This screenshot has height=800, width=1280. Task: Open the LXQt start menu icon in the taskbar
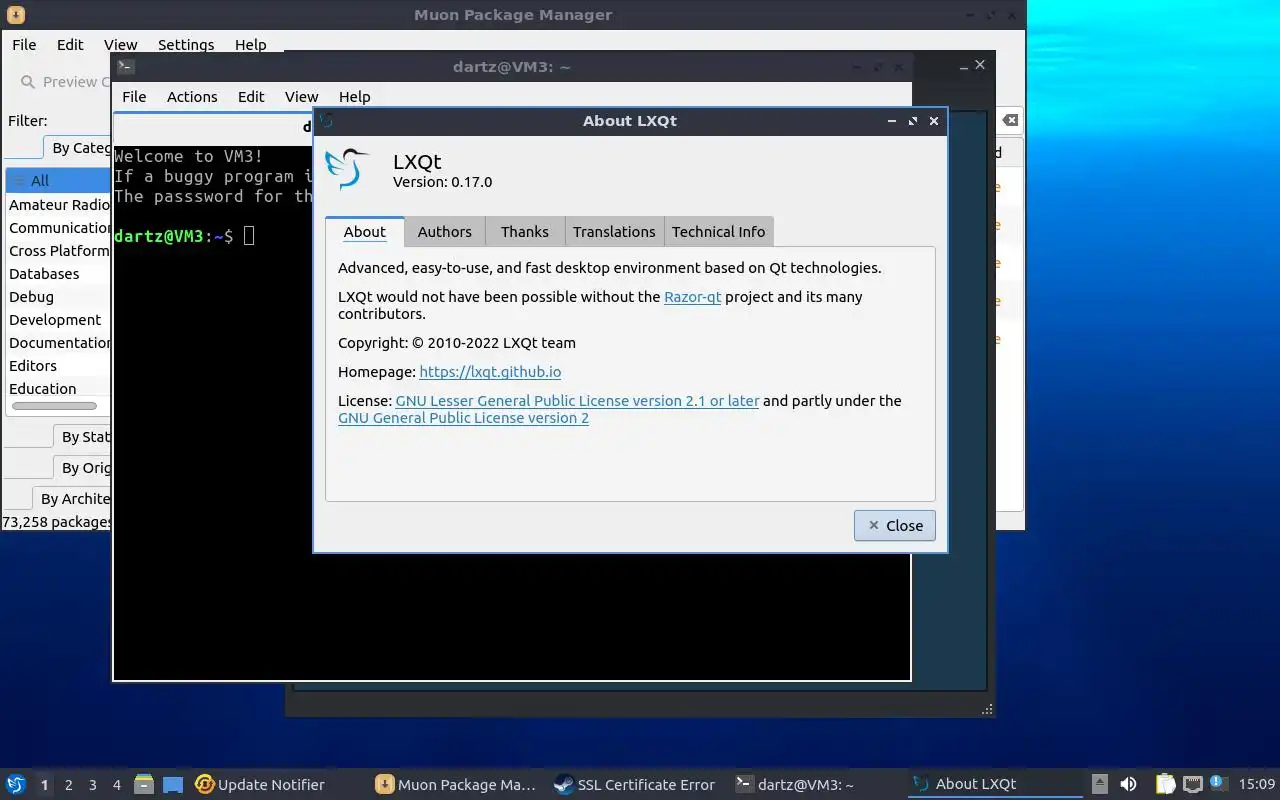click(16, 784)
